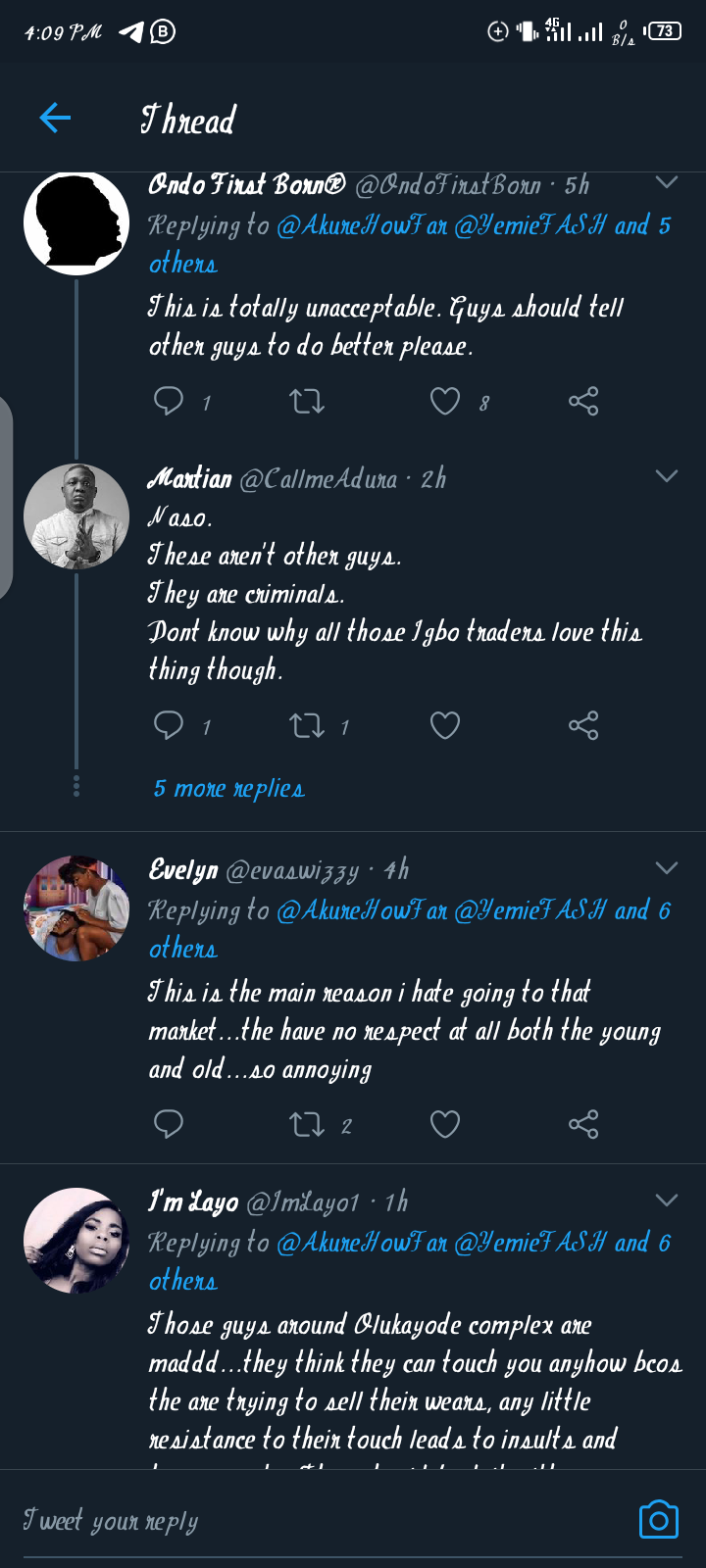Open camera icon in reply bar
Screen dimensions: 706x1568
tap(658, 1520)
